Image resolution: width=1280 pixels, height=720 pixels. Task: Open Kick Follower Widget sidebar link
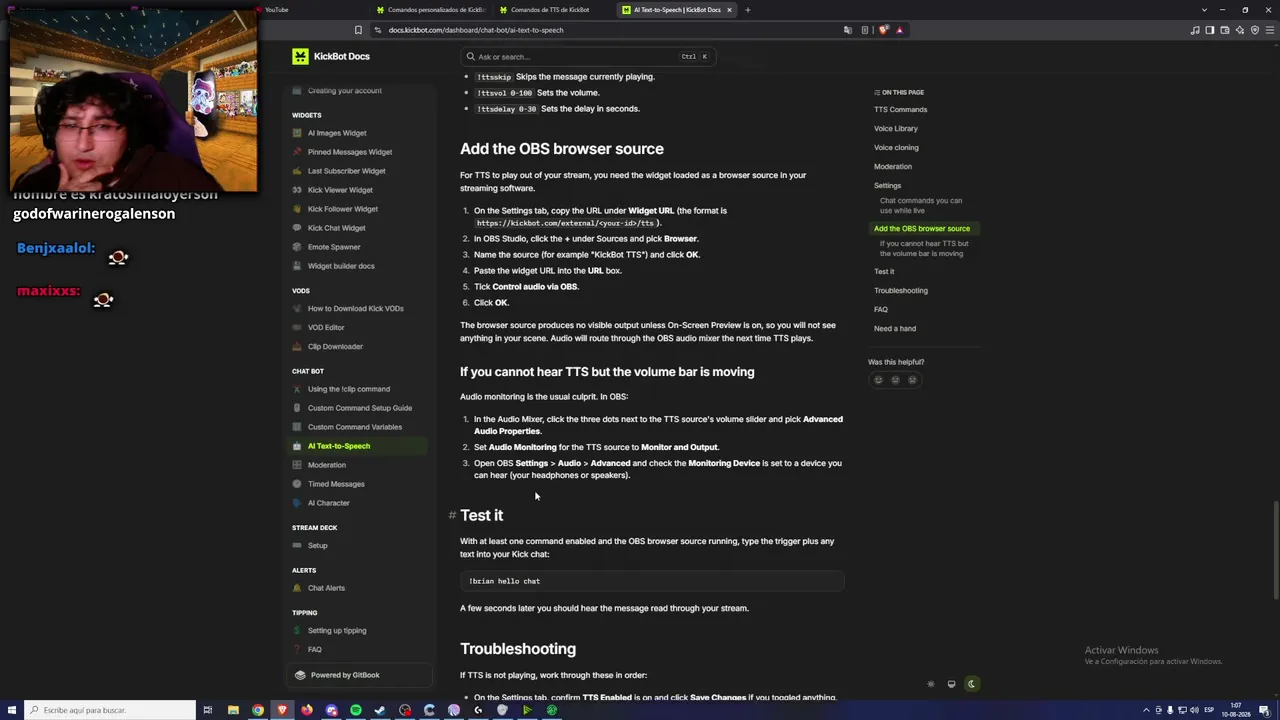point(343,209)
